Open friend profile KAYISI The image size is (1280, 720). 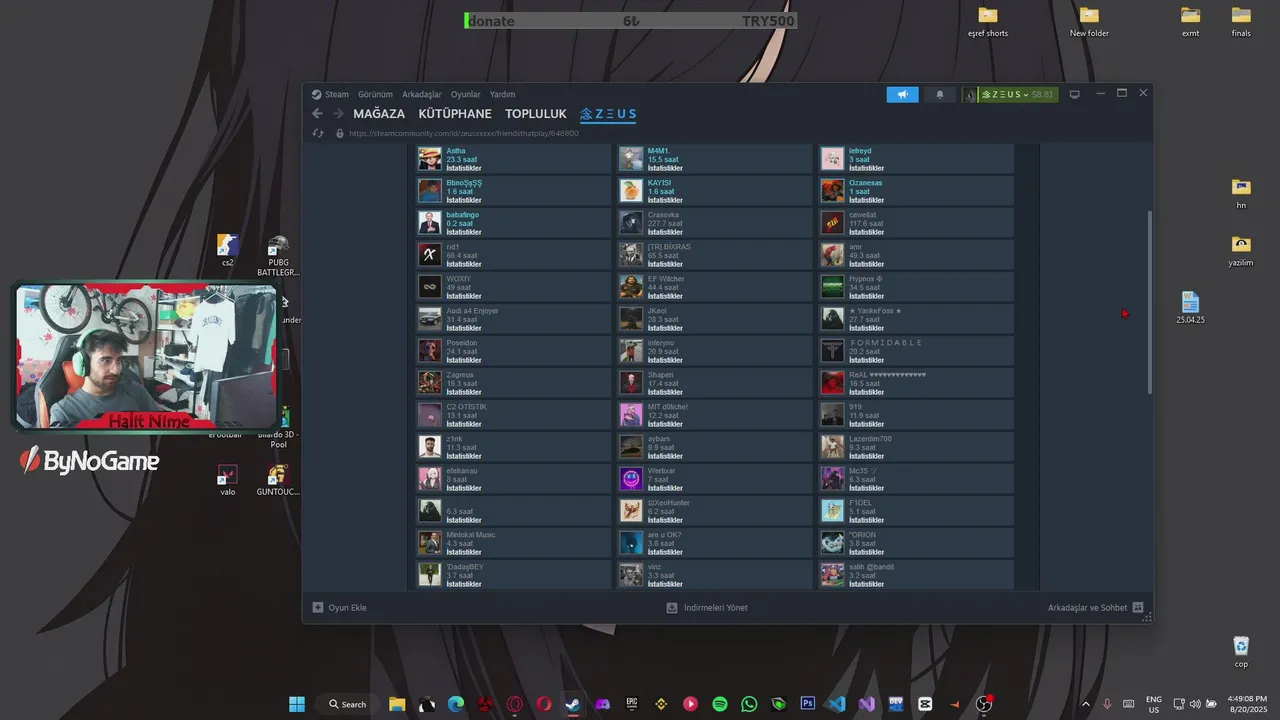pyautogui.click(x=659, y=183)
